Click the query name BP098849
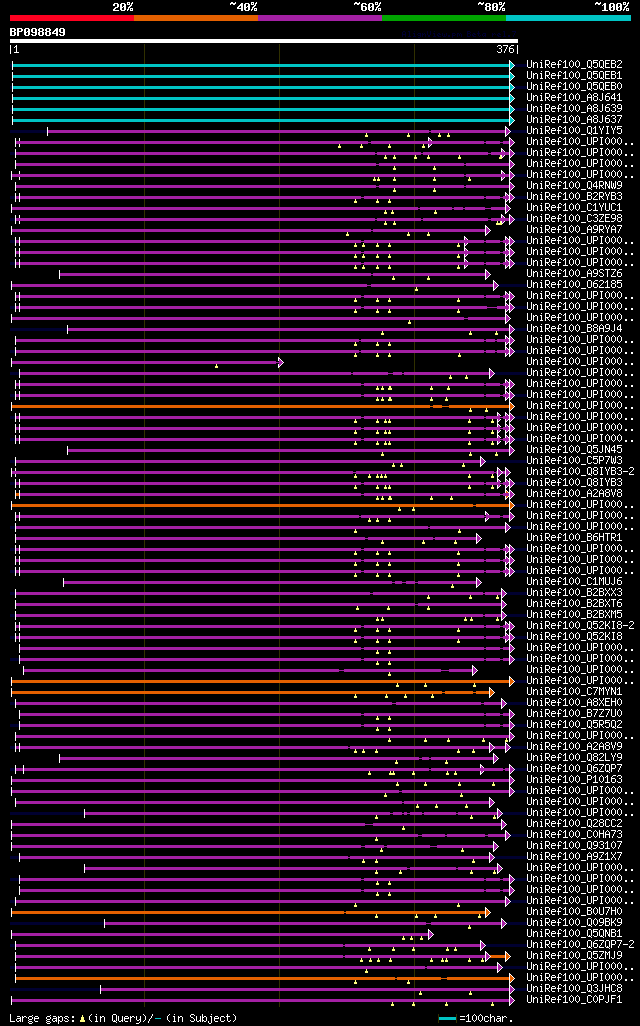Viewport: 640px width, 1026px height. tap(37, 32)
